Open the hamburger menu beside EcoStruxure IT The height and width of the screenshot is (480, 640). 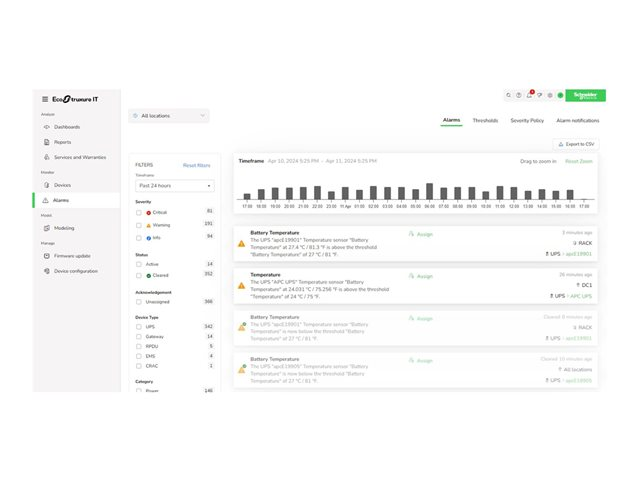coord(44,99)
